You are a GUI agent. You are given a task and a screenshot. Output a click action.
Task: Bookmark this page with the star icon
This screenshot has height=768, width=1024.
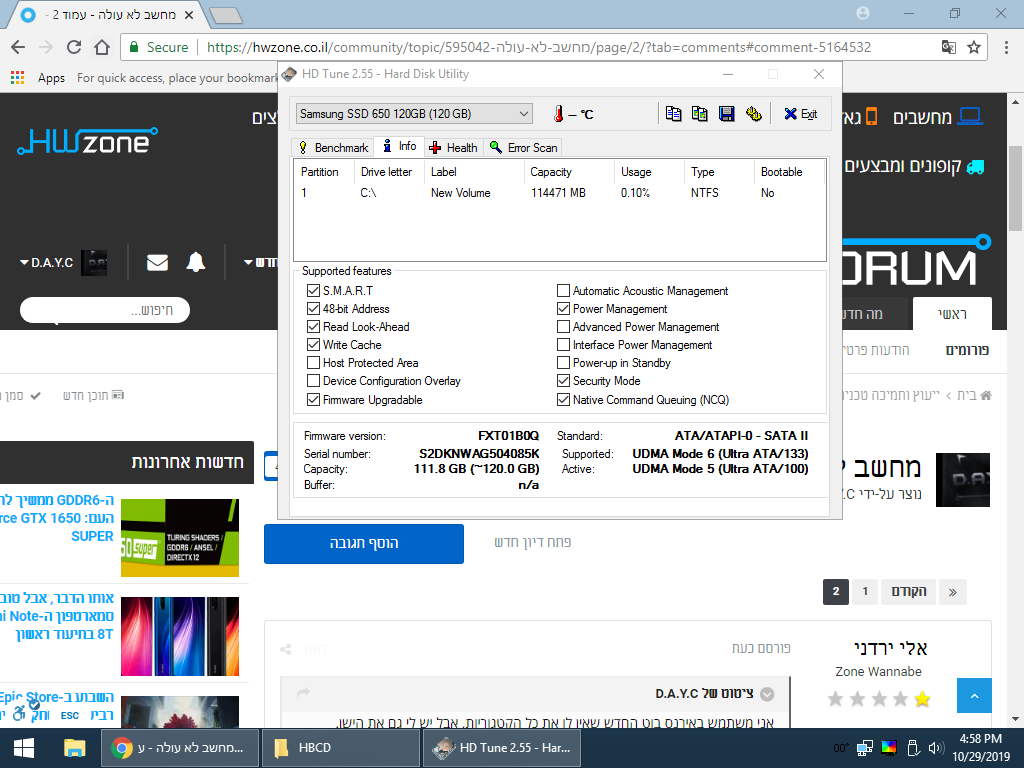coord(974,47)
